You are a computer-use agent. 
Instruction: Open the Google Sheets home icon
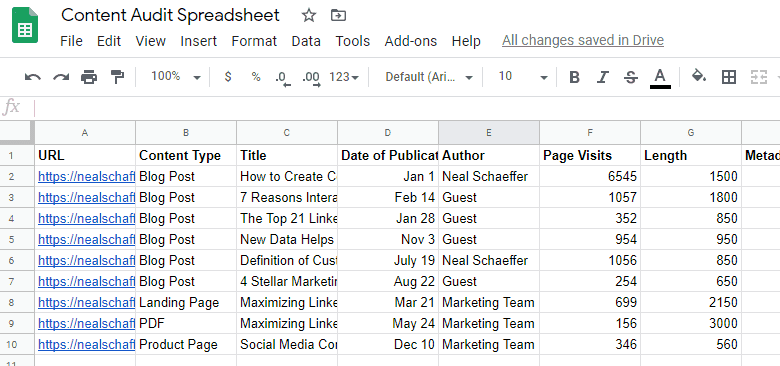pos(25,25)
